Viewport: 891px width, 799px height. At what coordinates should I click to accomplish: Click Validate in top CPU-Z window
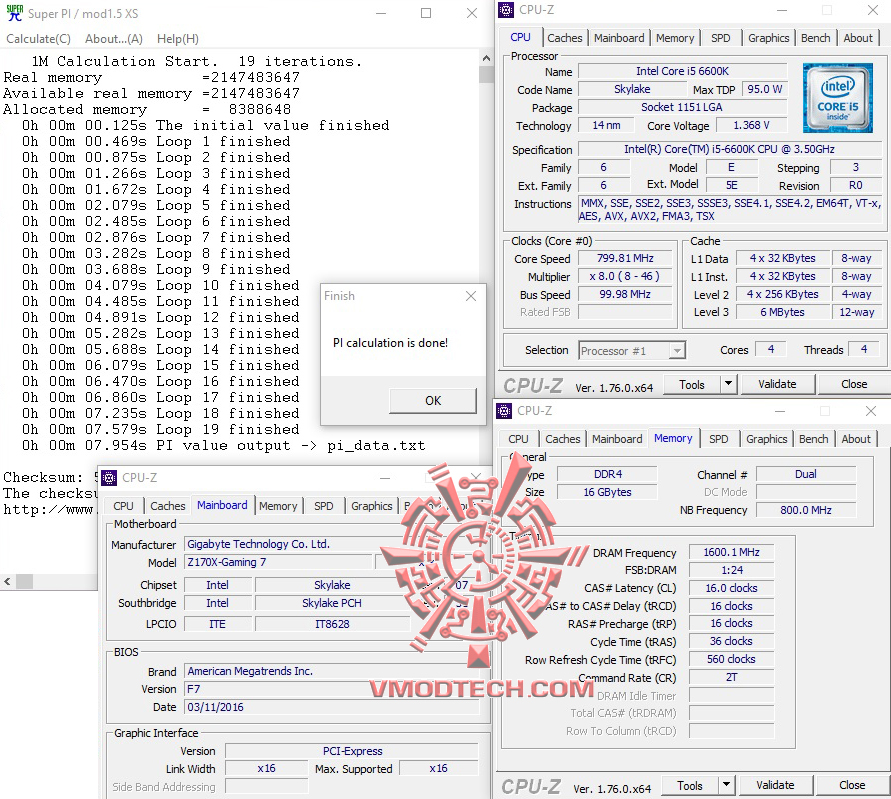pyautogui.click(x=777, y=385)
